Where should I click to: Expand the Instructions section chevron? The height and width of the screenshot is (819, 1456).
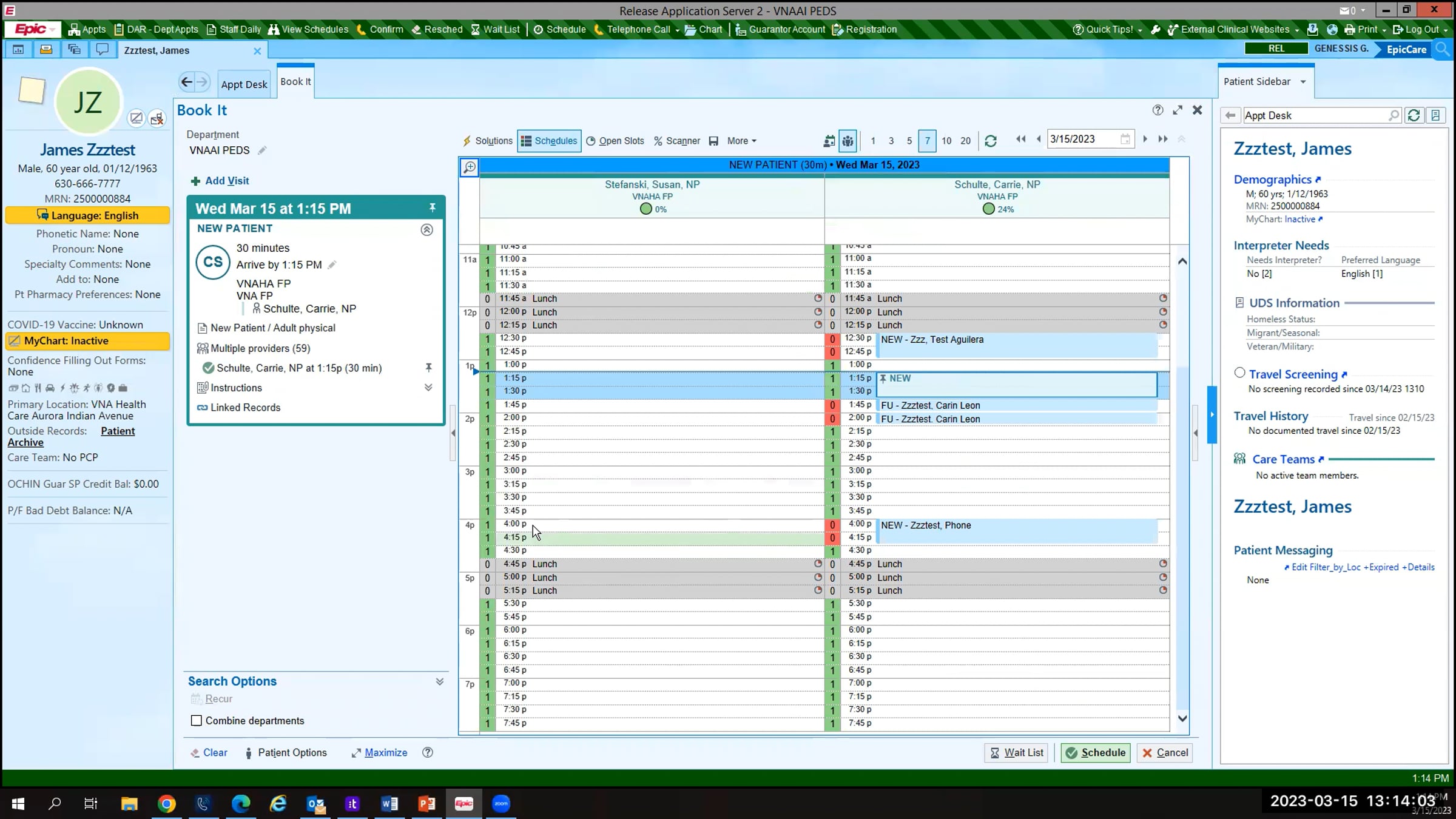click(428, 388)
